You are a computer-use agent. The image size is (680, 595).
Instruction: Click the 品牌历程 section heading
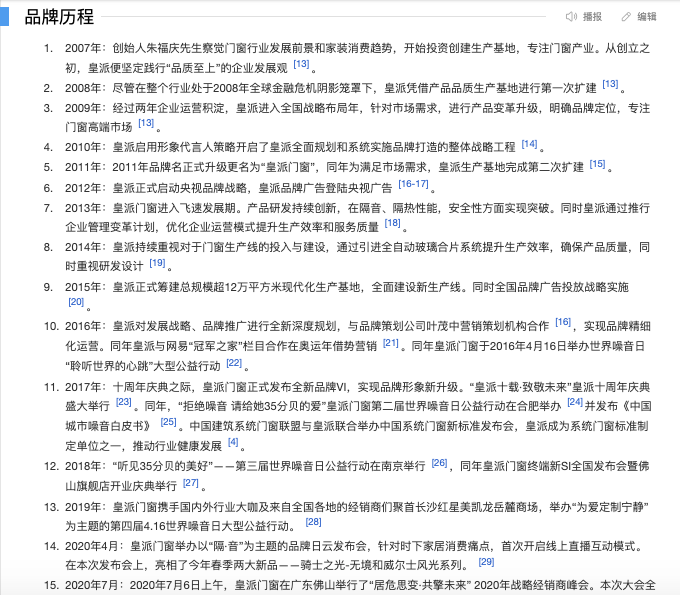59,17
